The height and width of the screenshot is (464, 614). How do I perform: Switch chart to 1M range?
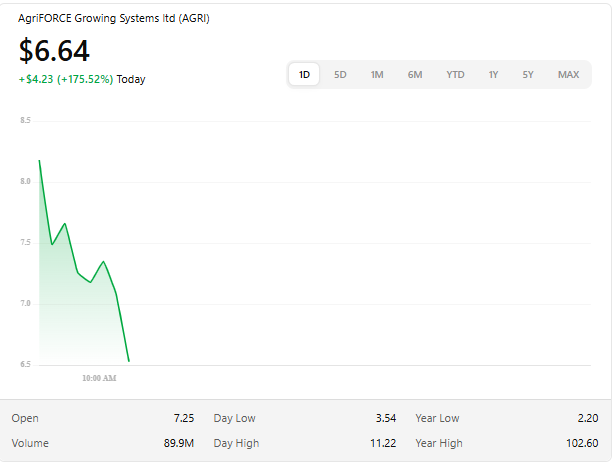(377, 74)
